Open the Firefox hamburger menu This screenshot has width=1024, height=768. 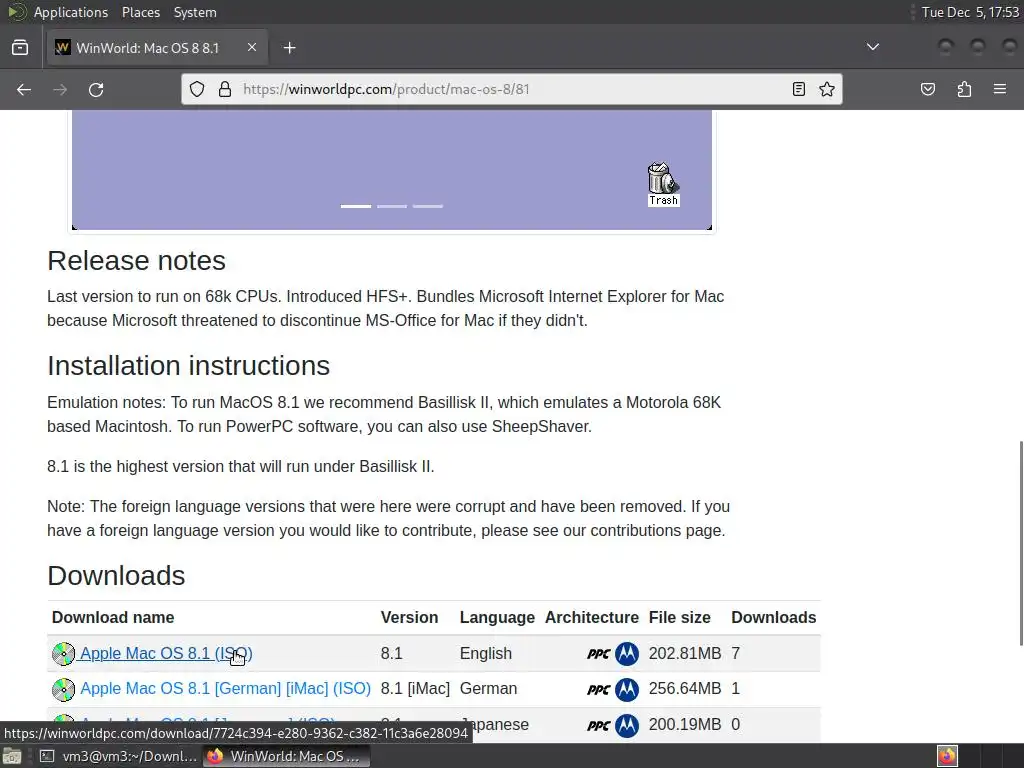(1000, 89)
